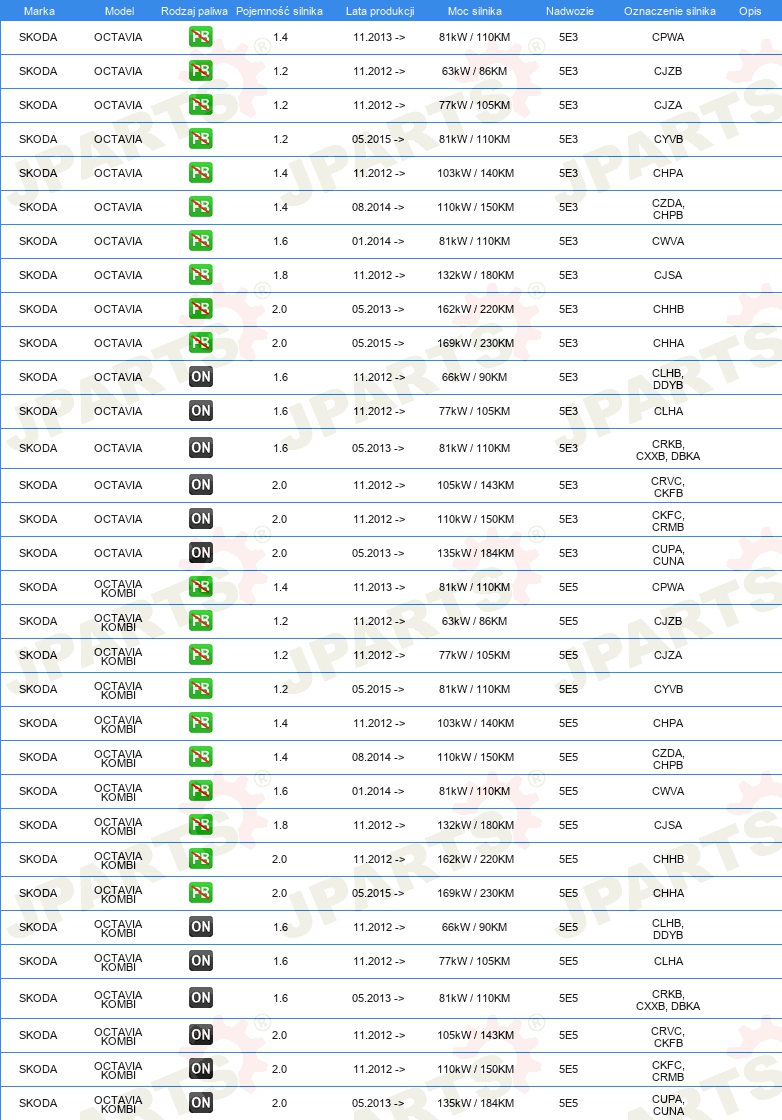Click ON diesel icon in OCTAVIA KOMBI 5E5 CLHA row
This screenshot has width=782, height=1120.
click(201, 961)
